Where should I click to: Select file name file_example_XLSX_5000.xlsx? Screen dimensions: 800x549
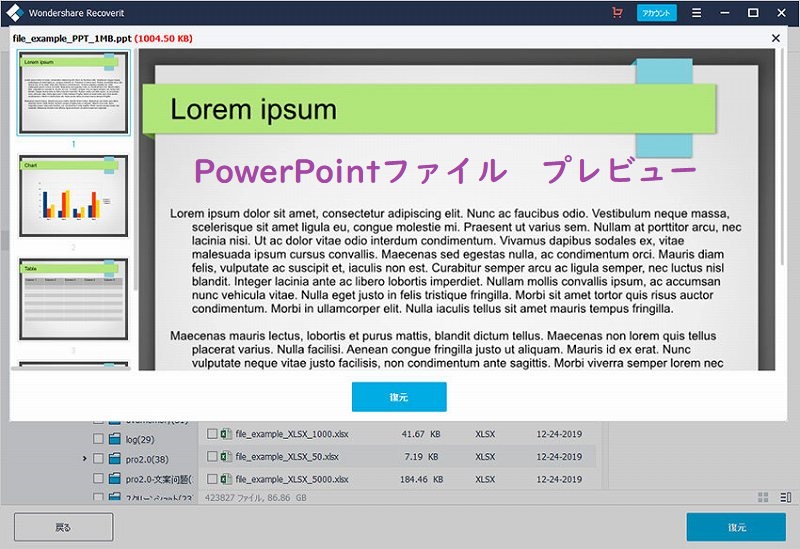[x=292, y=479]
